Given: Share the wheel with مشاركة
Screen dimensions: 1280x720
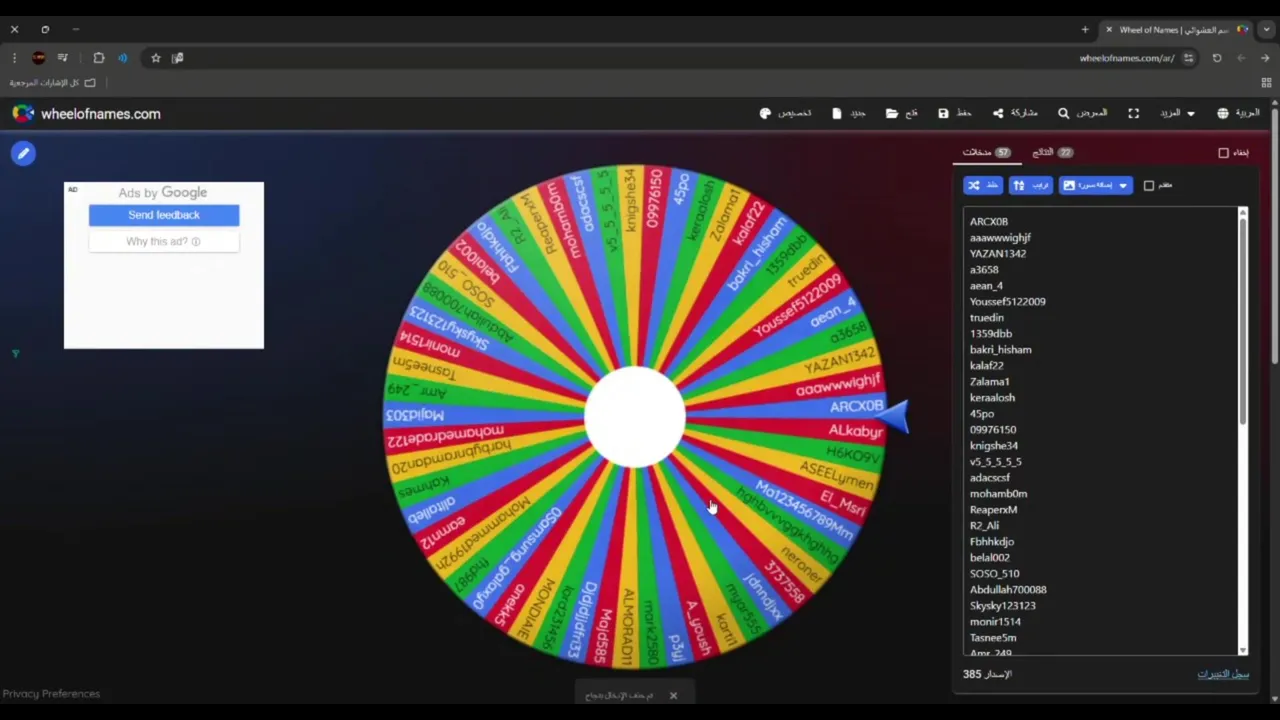Looking at the screenshot, I should [x=1015, y=114].
